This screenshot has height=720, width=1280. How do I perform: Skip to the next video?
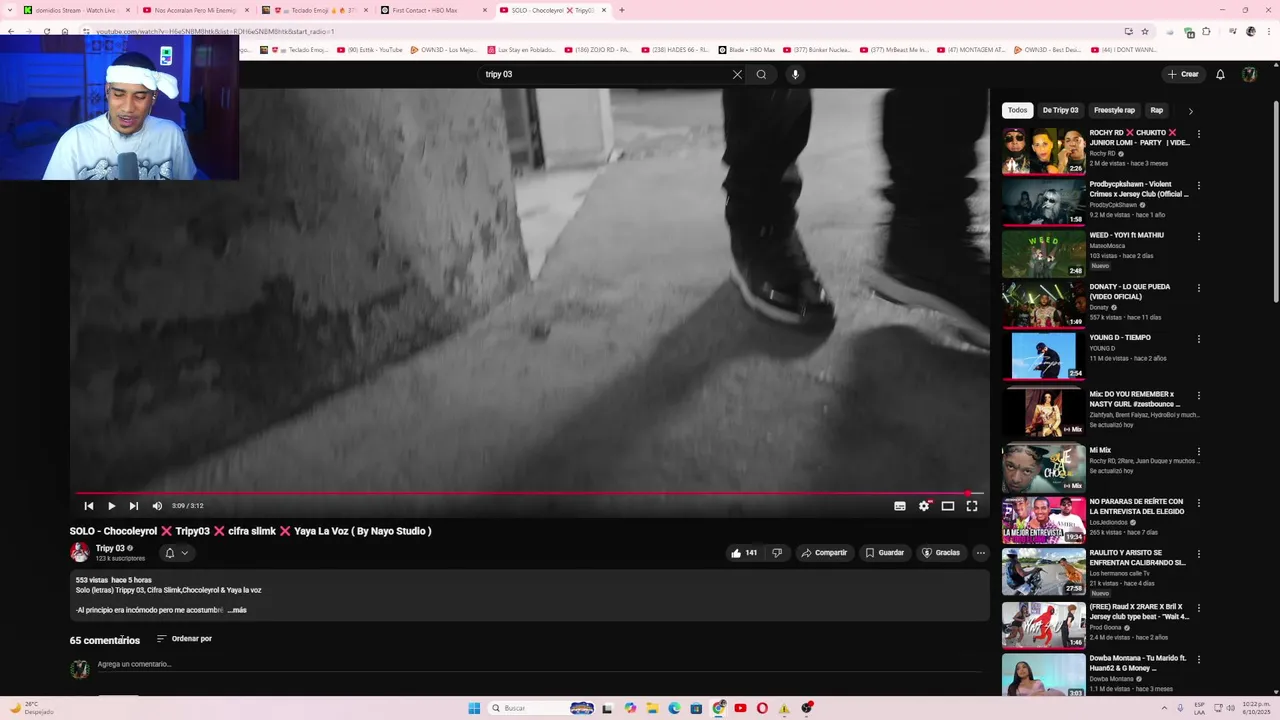tap(133, 506)
